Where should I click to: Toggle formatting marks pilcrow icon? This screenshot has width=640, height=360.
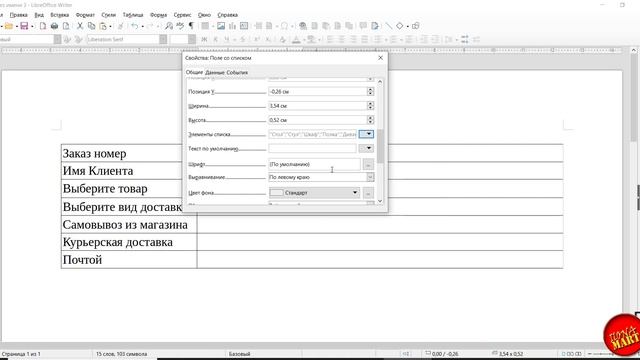tap(191, 26)
